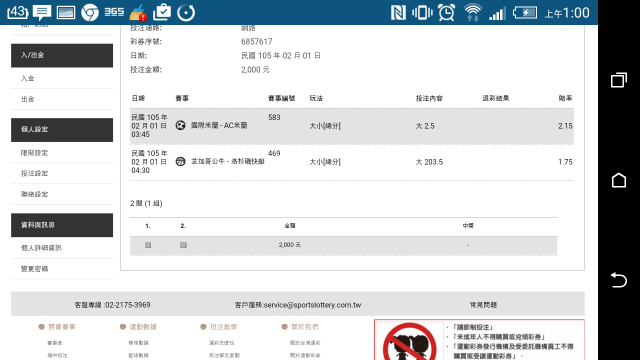
Task: Select the odds value 2.15
Action: 565,126
